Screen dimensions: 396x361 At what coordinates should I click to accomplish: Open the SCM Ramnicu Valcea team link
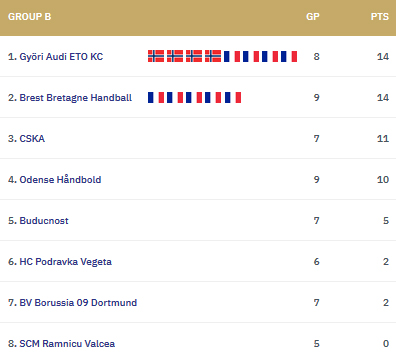[x=67, y=344]
